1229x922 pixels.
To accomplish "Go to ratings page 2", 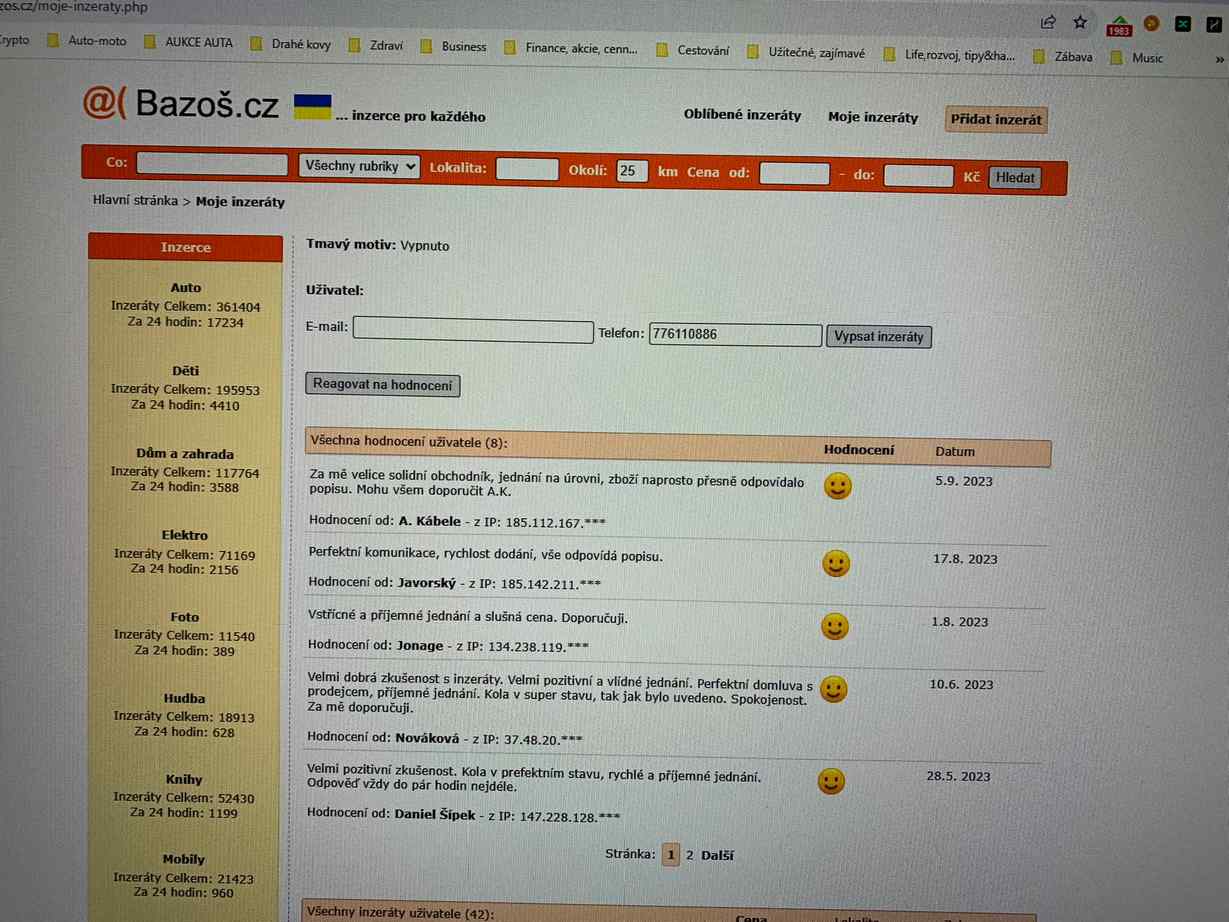I will point(689,856).
